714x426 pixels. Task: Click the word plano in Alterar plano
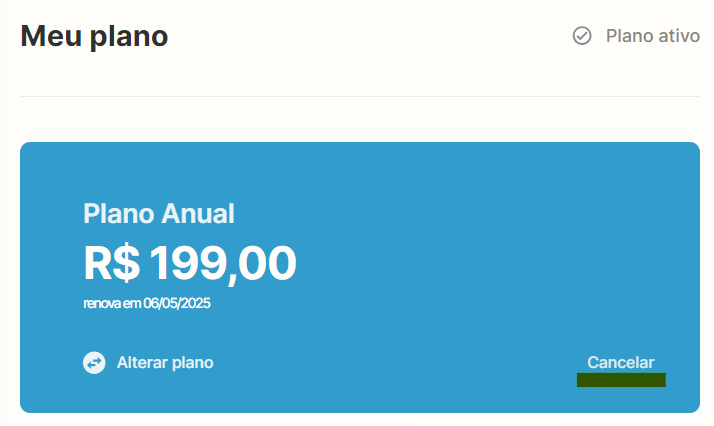[193, 364]
